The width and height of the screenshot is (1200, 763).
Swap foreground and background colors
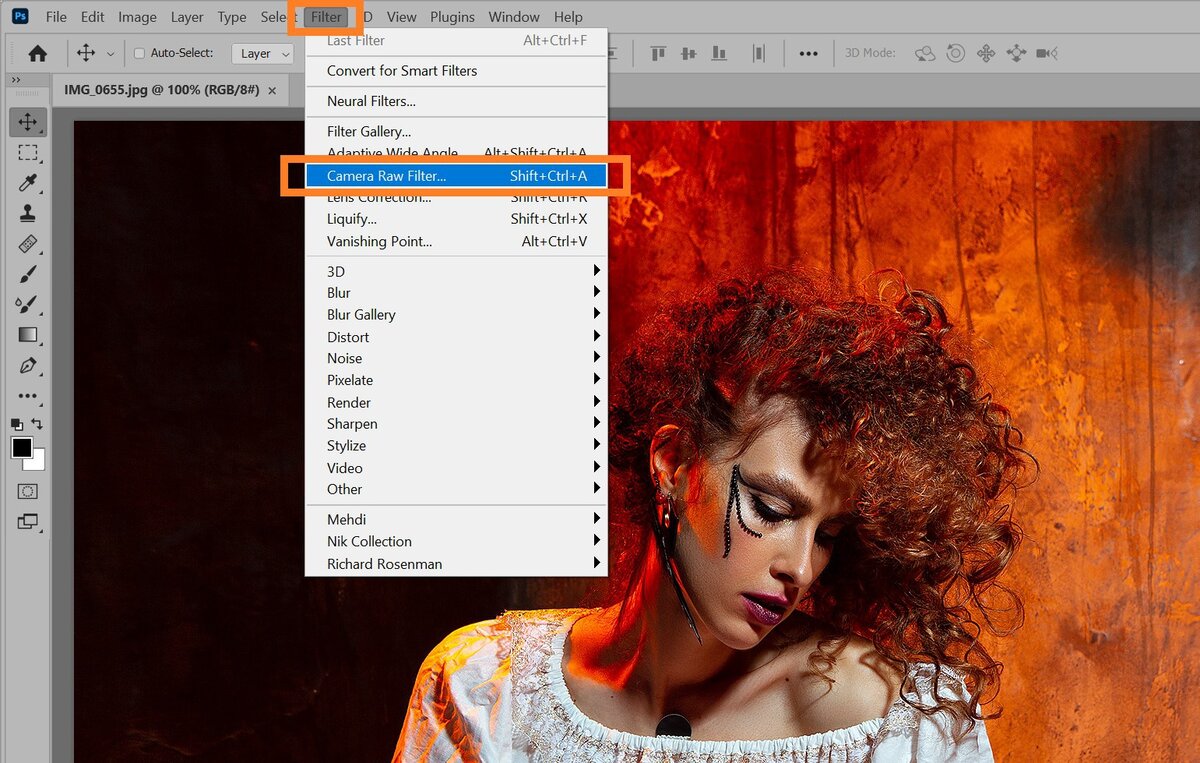click(38, 424)
